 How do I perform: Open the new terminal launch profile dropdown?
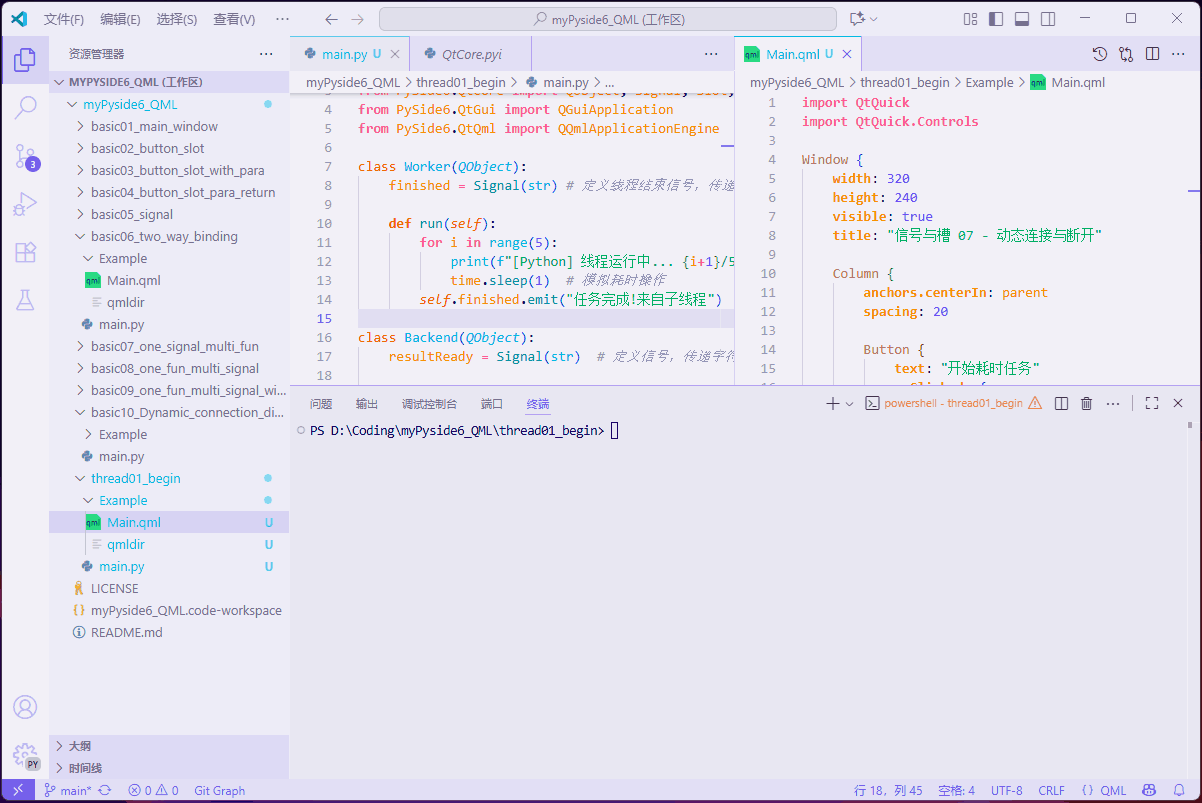coord(850,403)
